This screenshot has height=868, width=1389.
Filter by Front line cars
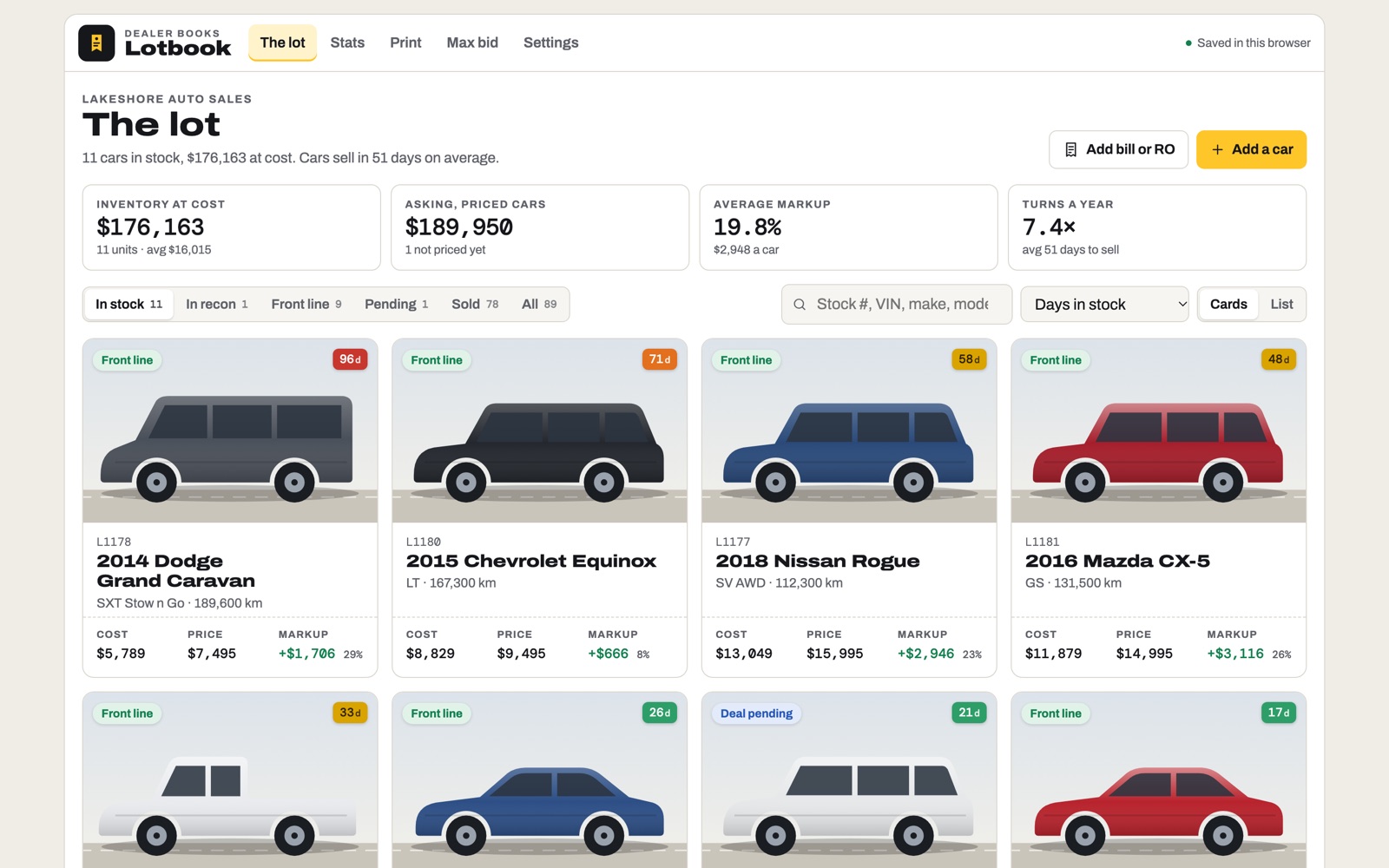click(306, 304)
